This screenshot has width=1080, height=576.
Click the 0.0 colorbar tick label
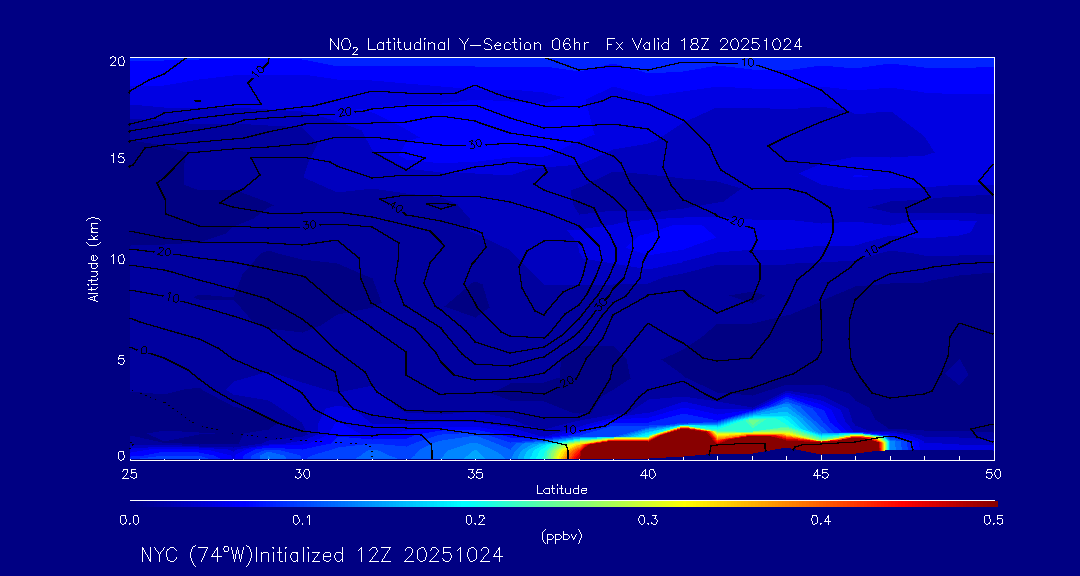[129, 520]
